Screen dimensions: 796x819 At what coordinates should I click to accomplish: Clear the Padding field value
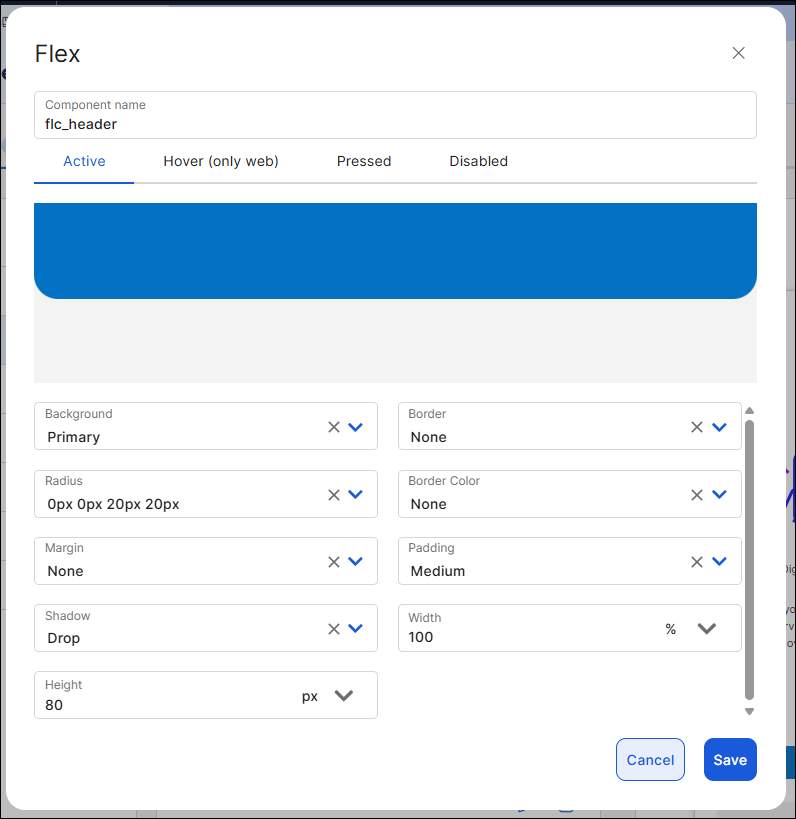click(697, 561)
